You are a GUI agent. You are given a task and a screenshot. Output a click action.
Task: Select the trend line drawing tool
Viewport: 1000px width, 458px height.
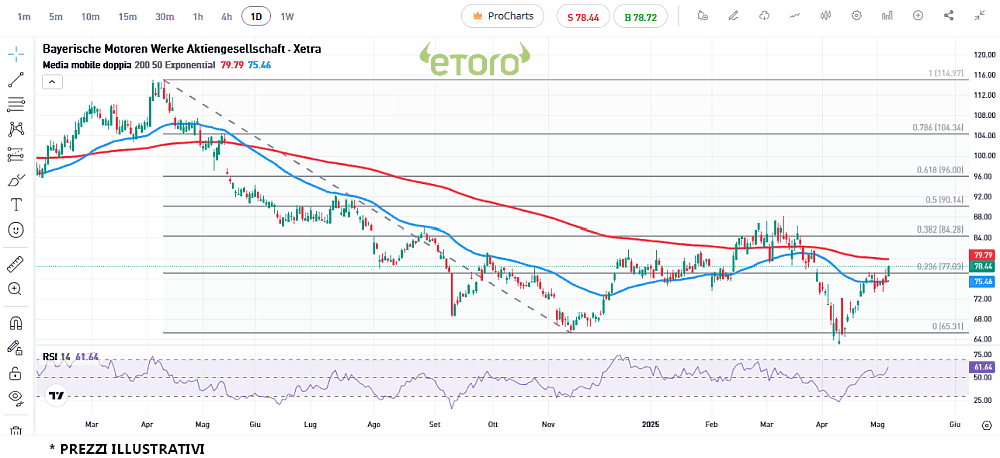[16, 79]
